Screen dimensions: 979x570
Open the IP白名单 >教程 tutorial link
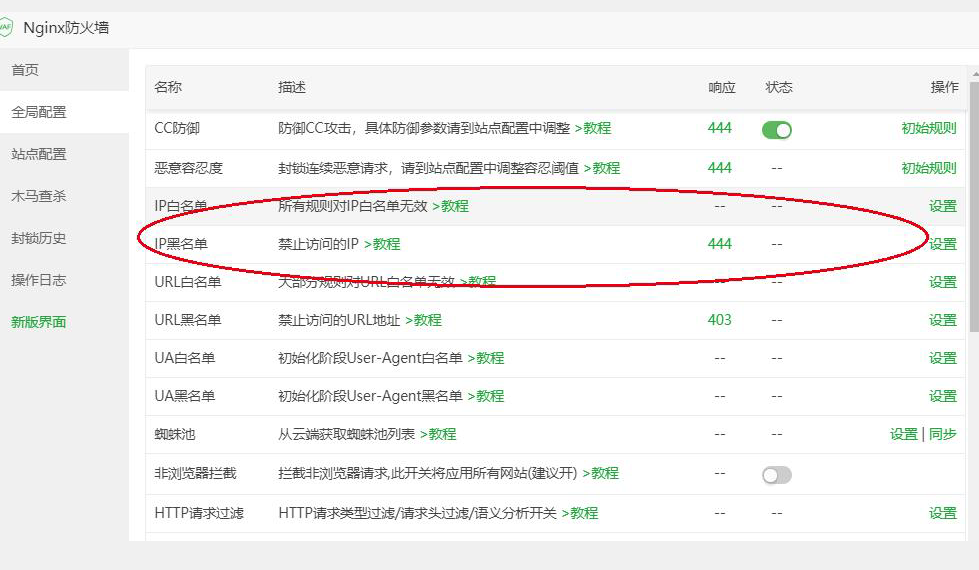(x=450, y=206)
